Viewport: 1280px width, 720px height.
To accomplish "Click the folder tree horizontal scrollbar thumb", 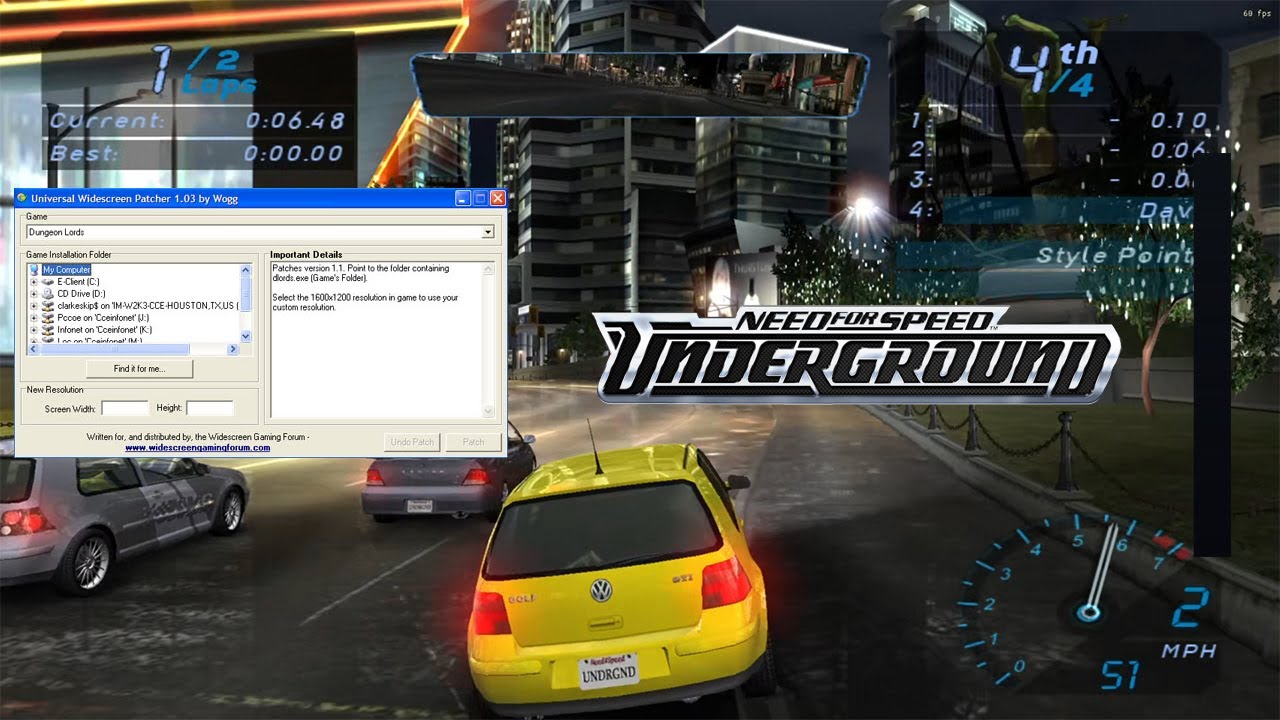I will (x=114, y=349).
